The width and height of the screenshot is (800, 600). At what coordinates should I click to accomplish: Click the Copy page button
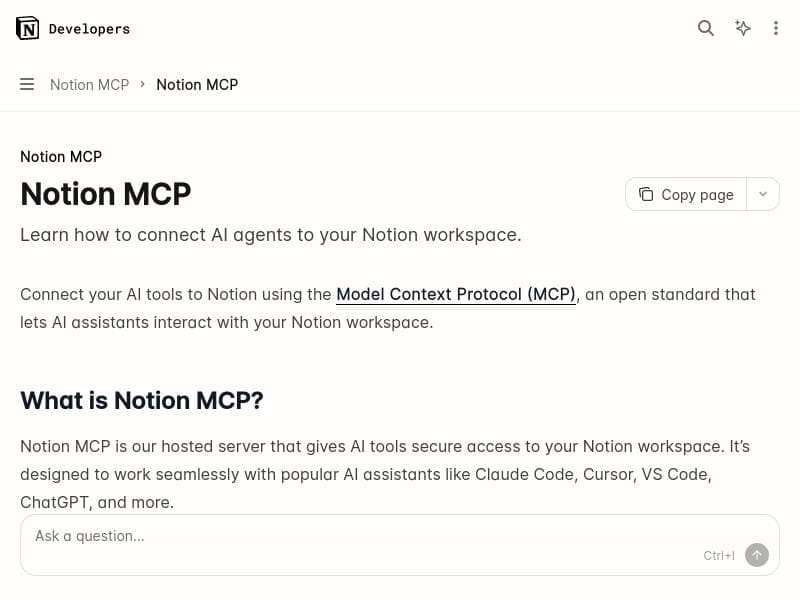(686, 194)
